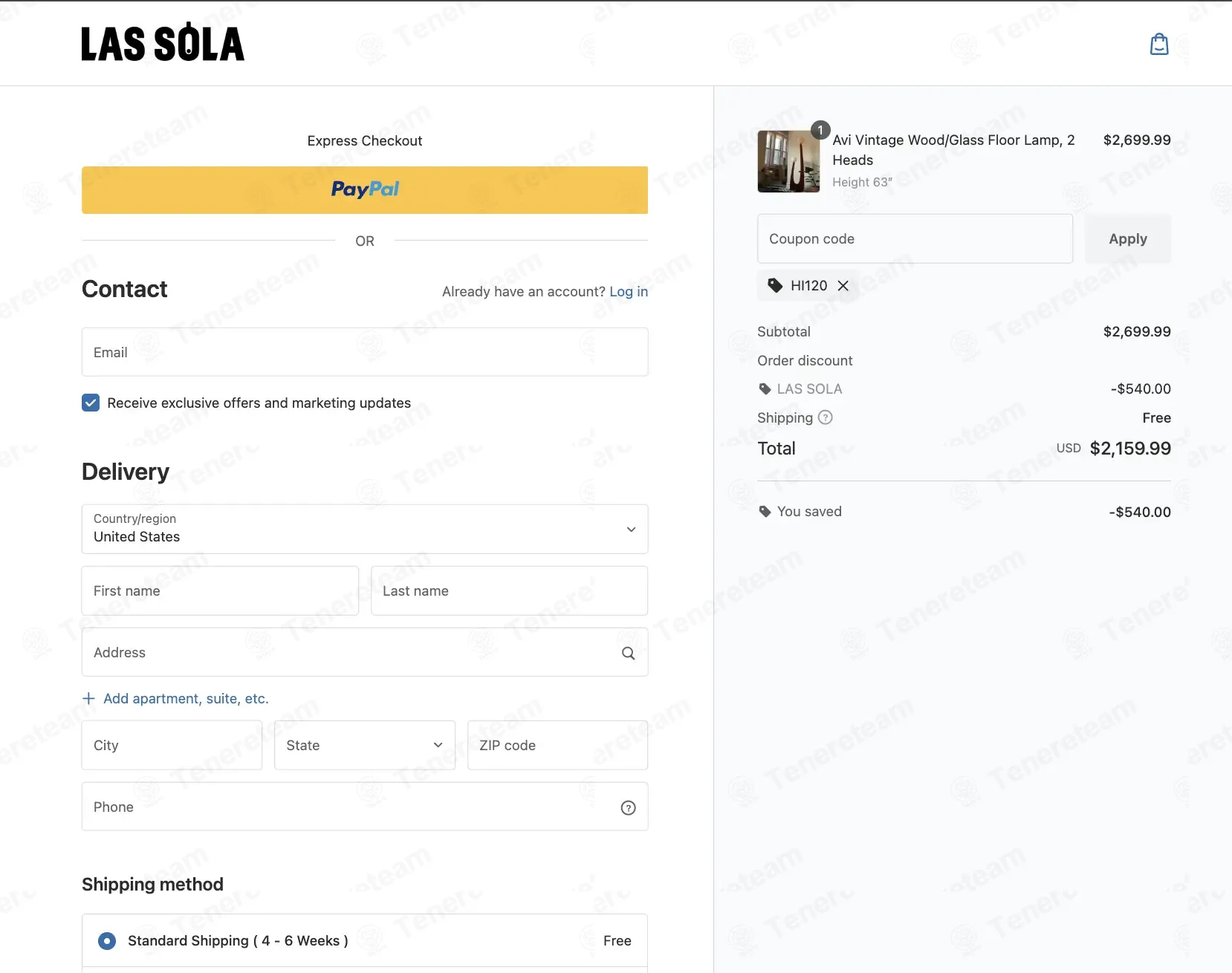Open the Shipping help question icon

[x=825, y=417]
